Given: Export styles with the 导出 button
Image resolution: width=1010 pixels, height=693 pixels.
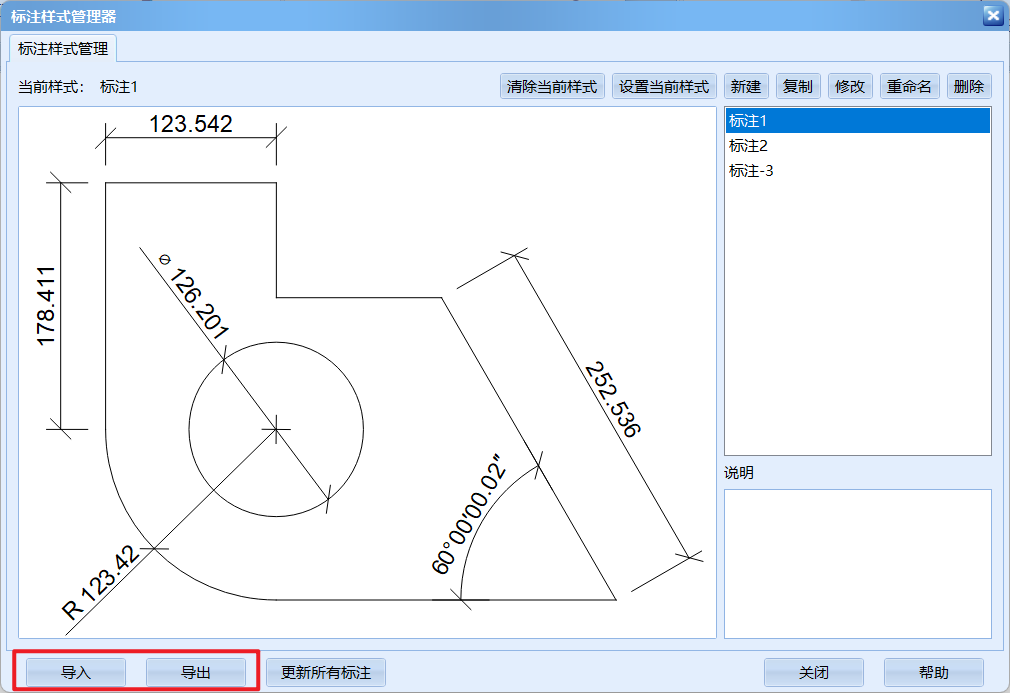Looking at the screenshot, I should point(195,673).
